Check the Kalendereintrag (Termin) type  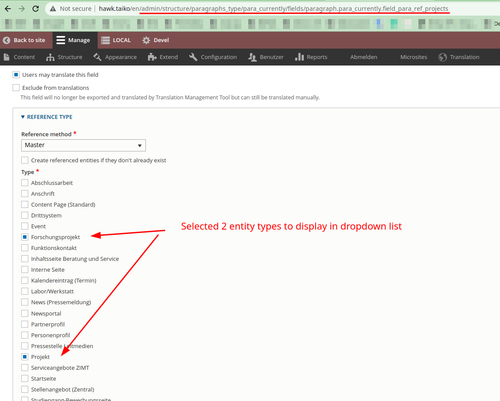25,280
